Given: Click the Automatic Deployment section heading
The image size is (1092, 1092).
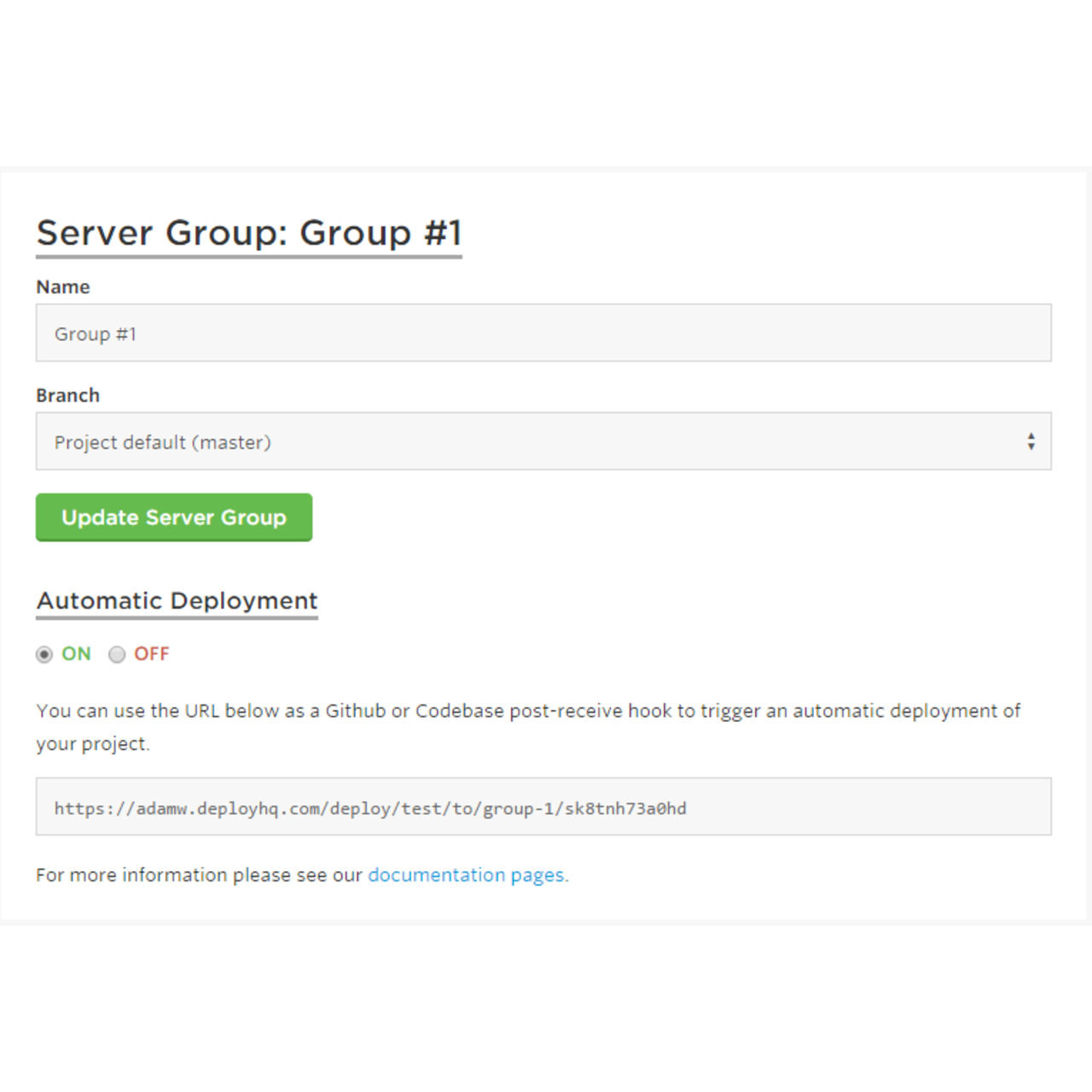Looking at the screenshot, I should (177, 600).
